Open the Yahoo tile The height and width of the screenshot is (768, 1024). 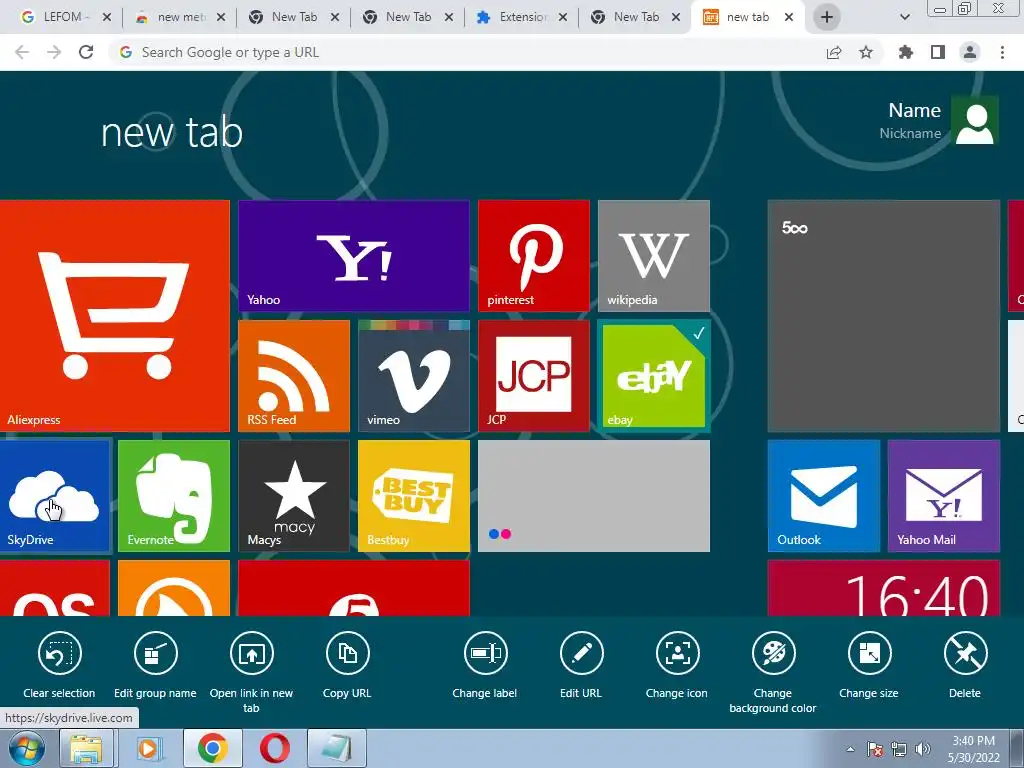click(353, 256)
